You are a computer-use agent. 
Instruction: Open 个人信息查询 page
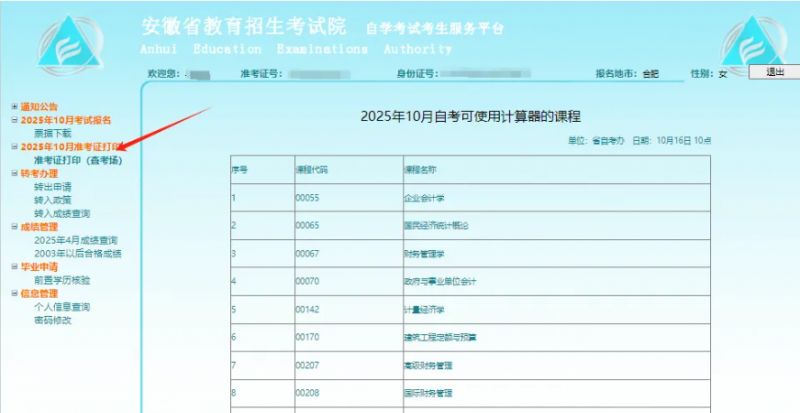click(62, 307)
